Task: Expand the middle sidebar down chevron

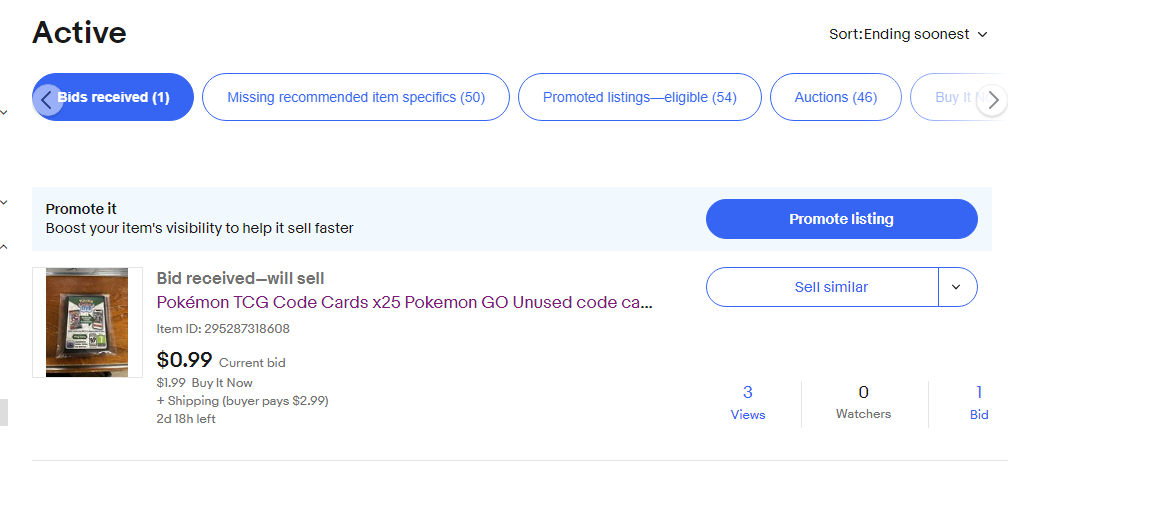Action: pyautogui.click(x=4, y=202)
